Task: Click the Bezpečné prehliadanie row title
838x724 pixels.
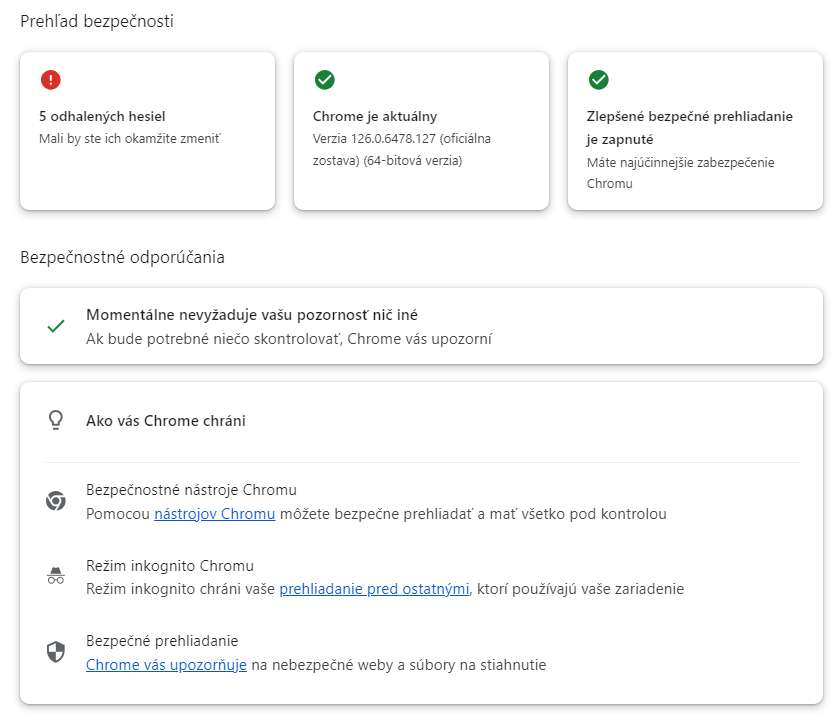Action: tap(162, 641)
